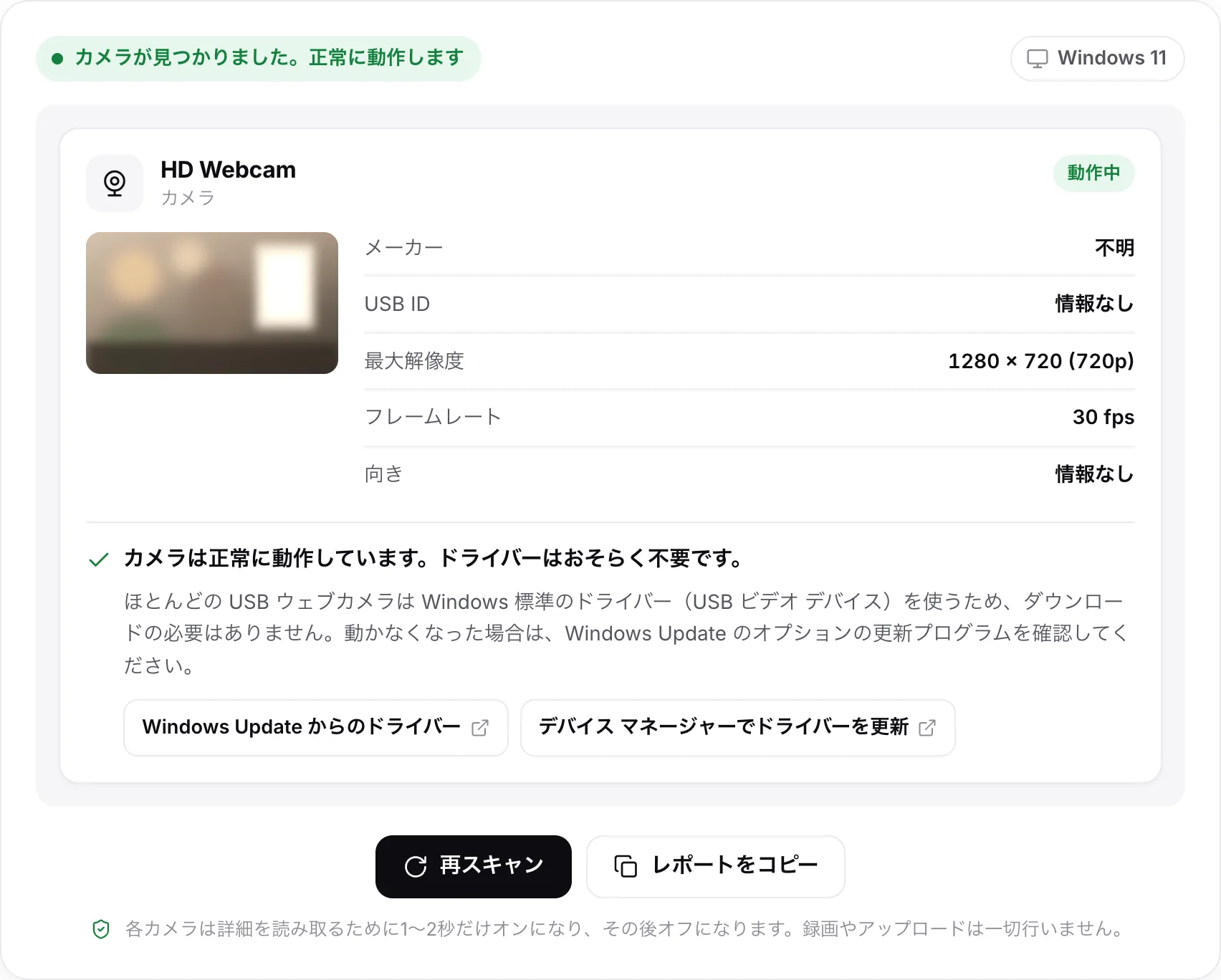Image resolution: width=1221 pixels, height=980 pixels.
Task: Click the green checkmark icon beside the driver message
Action: [99, 559]
